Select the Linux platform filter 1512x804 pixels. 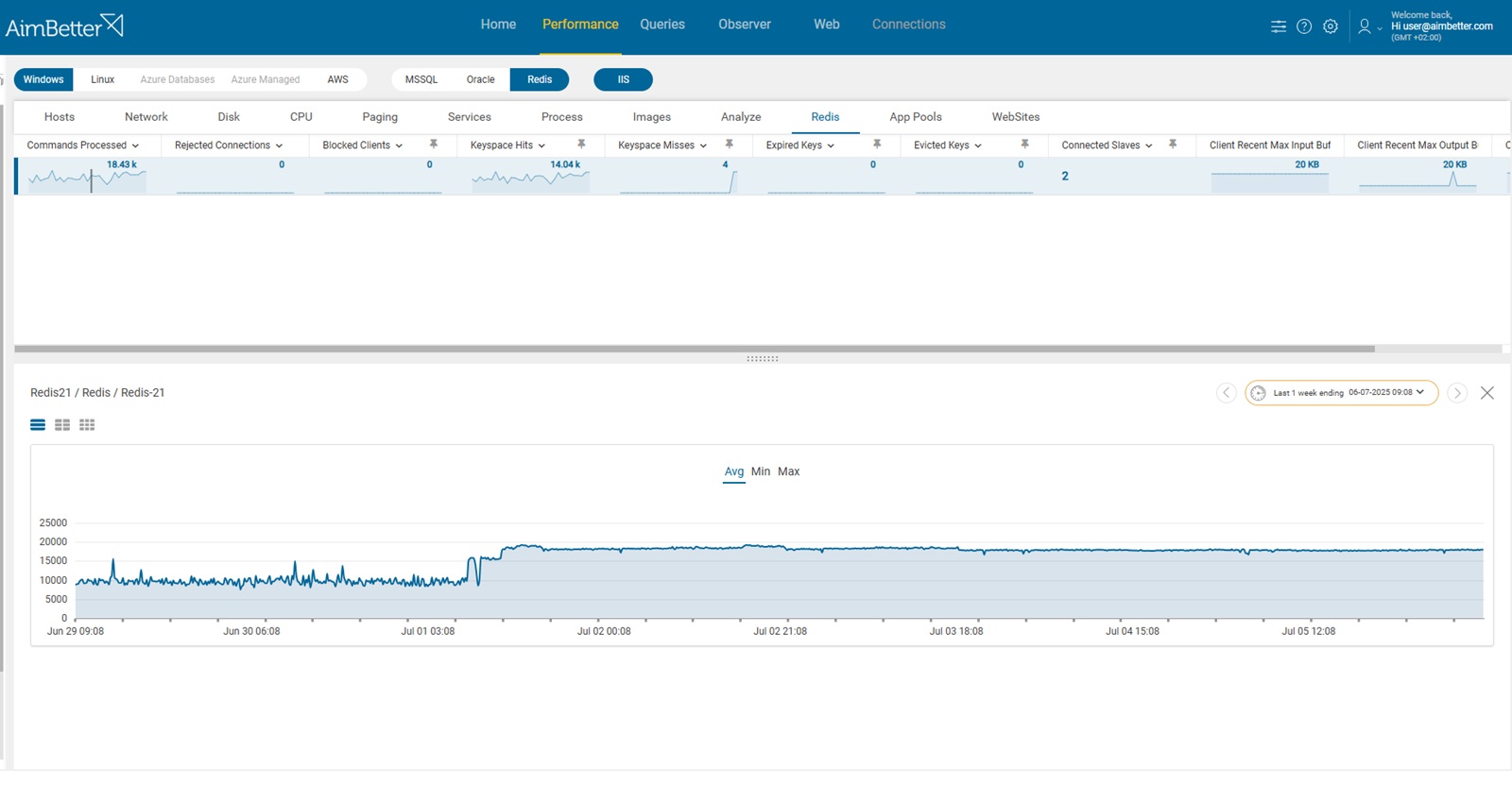(102, 79)
